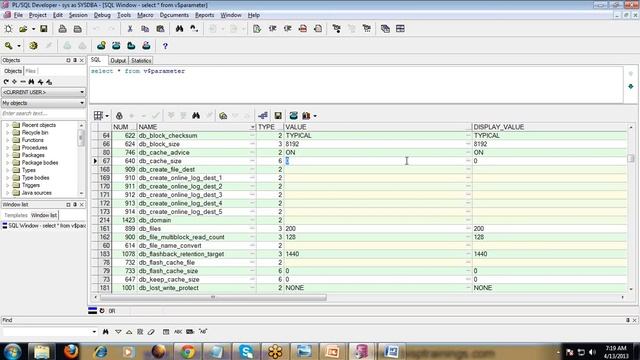This screenshot has width=640, height=360.
Task: Expand the Procedures folder node
Action: tap(7, 148)
